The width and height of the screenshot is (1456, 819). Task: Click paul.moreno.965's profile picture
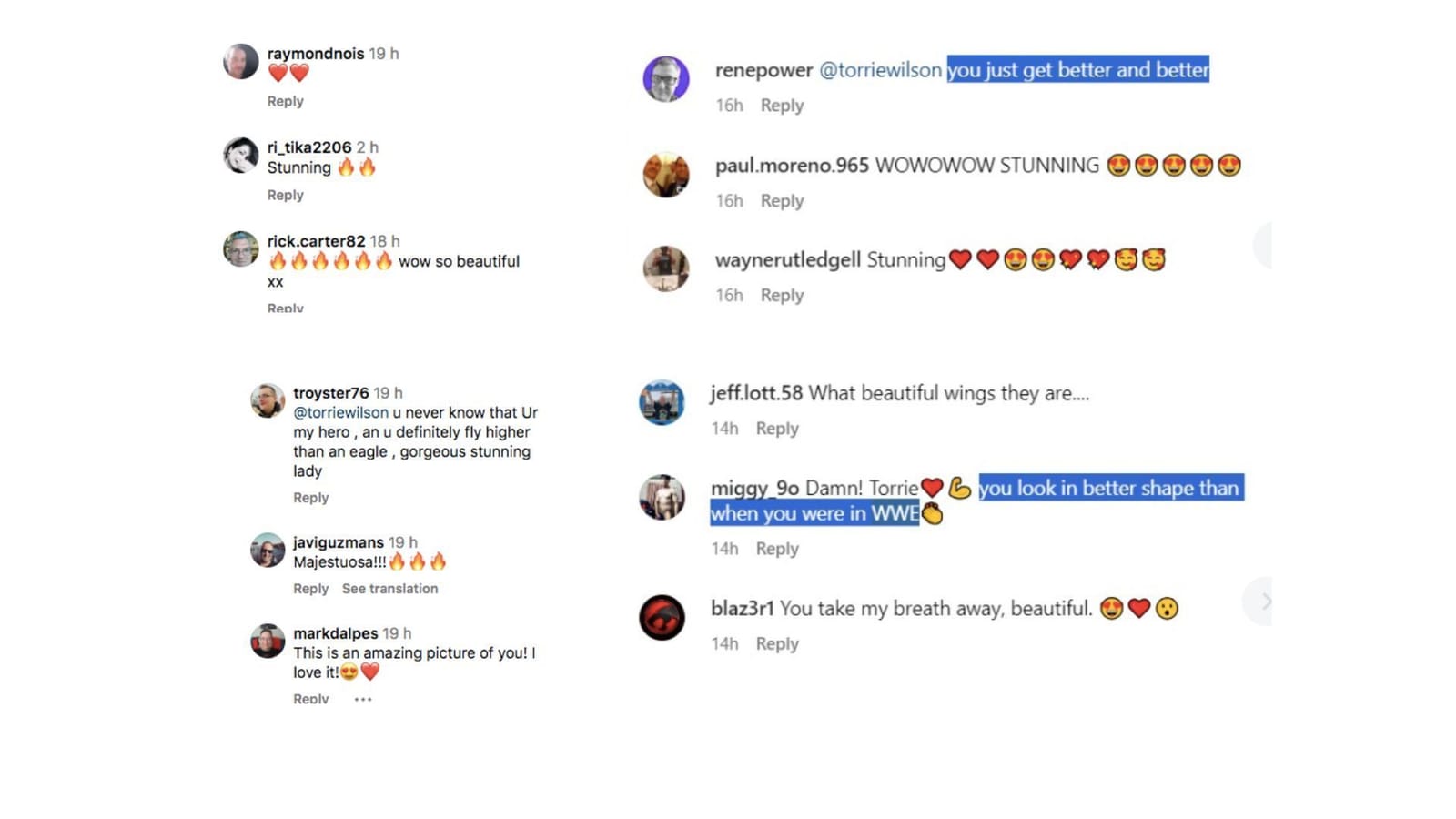tap(666, 174)
